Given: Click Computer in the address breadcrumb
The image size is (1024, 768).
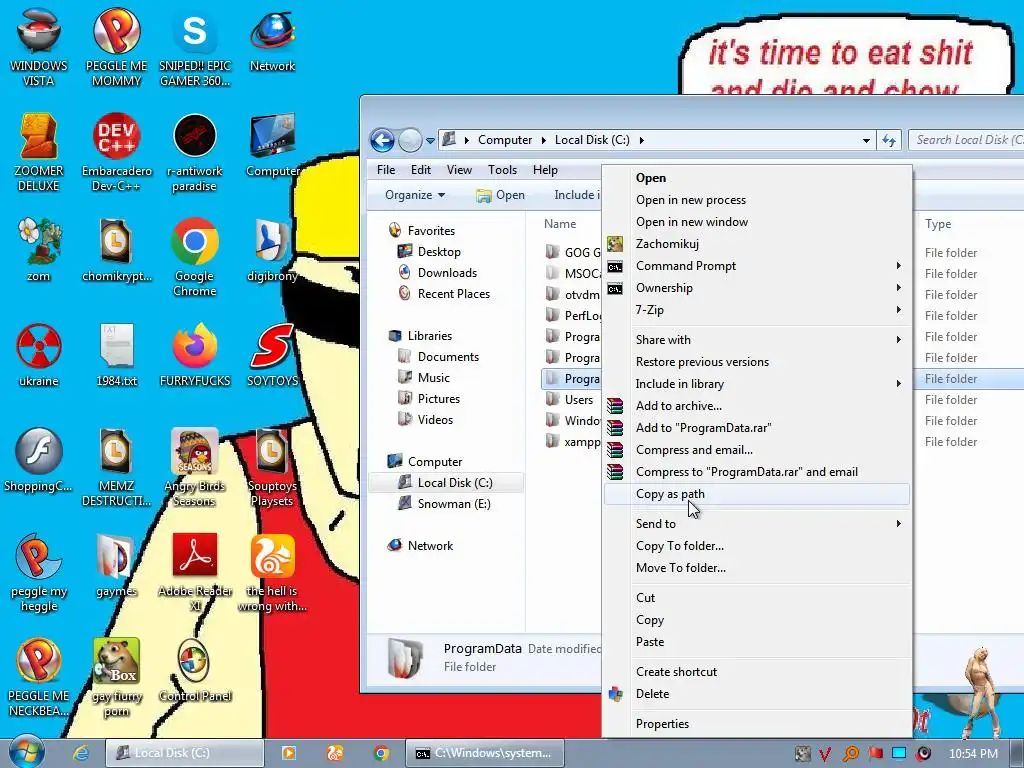Looking at the screenshot, I should 505,140.
